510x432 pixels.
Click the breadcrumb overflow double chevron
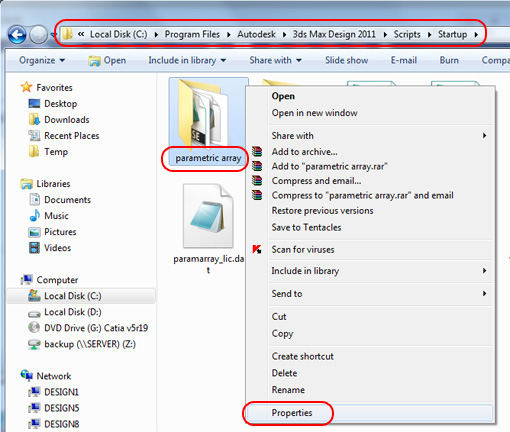(81, 34)
